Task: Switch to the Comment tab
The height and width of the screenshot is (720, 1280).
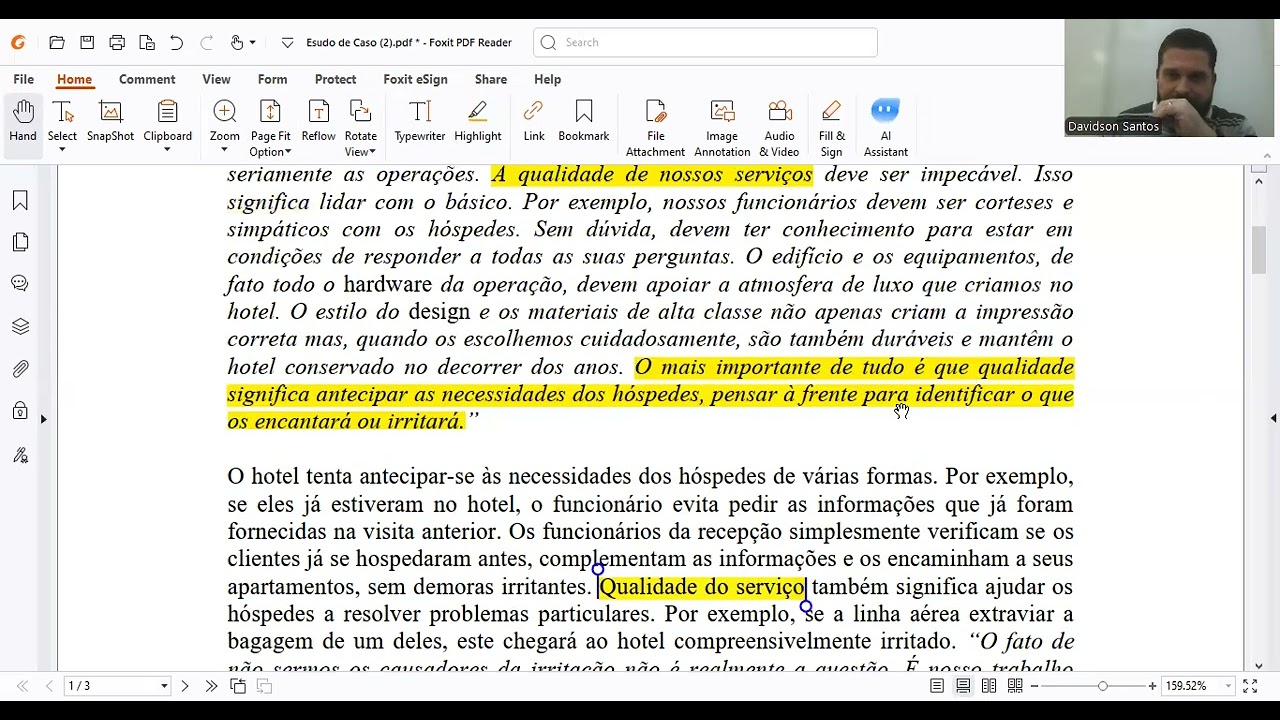Action: point(147,79)
